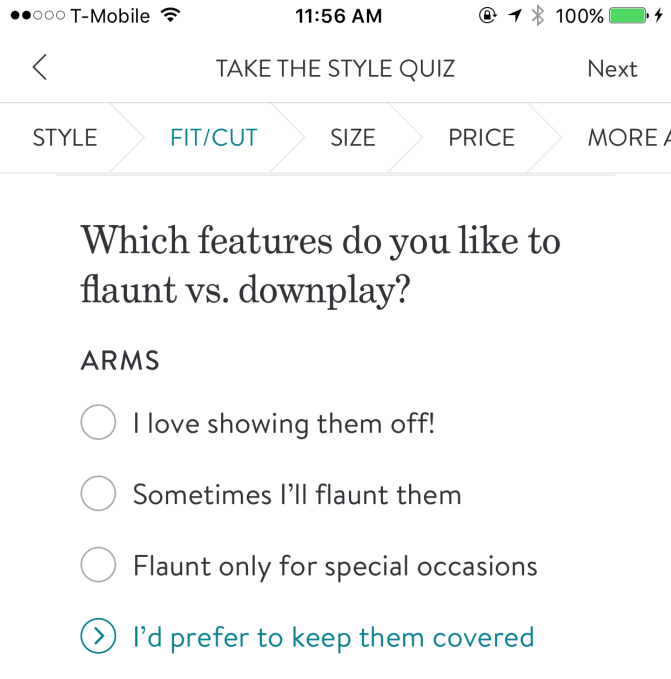The width and height of the screenshot is (671, 679).
Task: Switch to the PRICE tab
Action: pyautogui.click(x=481, y=138)
